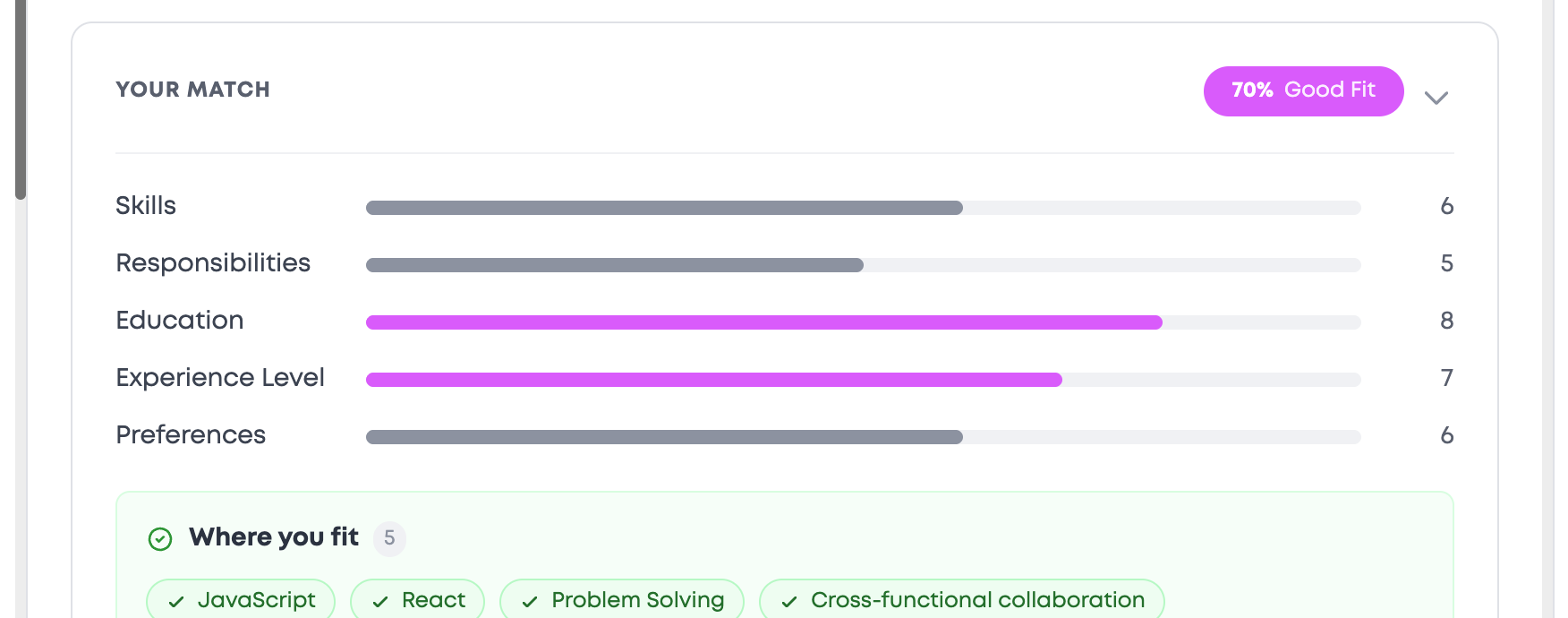Select the React skill tag
Viewport: 1568px width, 618px height.
[418, 599]
